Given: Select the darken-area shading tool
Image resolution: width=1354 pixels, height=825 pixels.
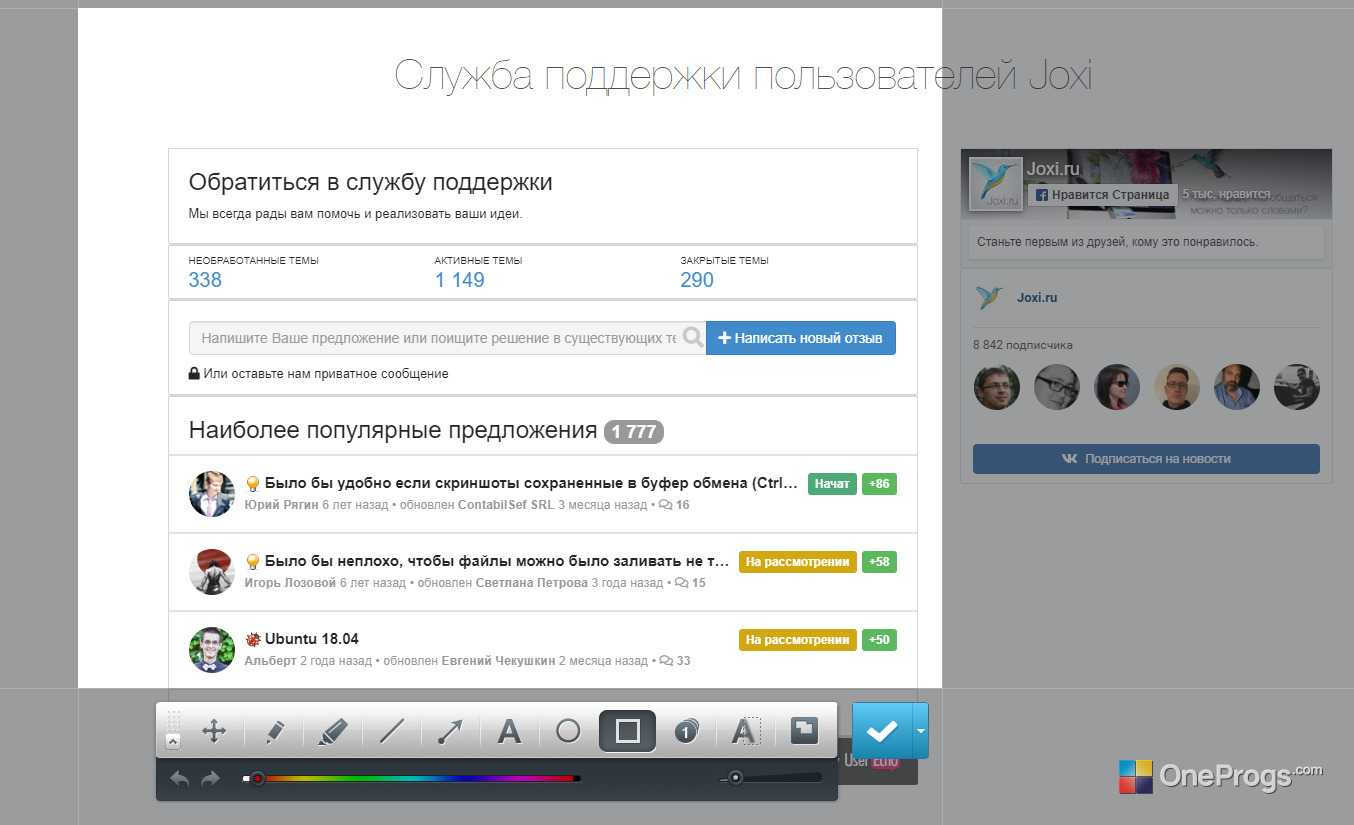Looking at the screenshot, I should coord(804,731).
